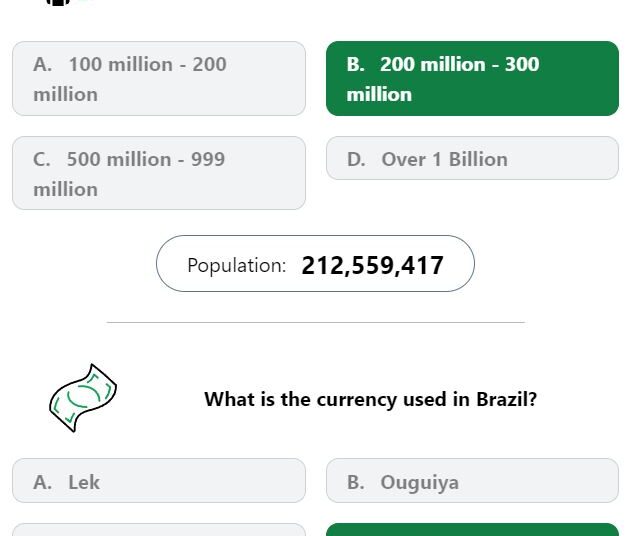
Task: Pick option D Over 1 Billion
Action: pos(473,158)
